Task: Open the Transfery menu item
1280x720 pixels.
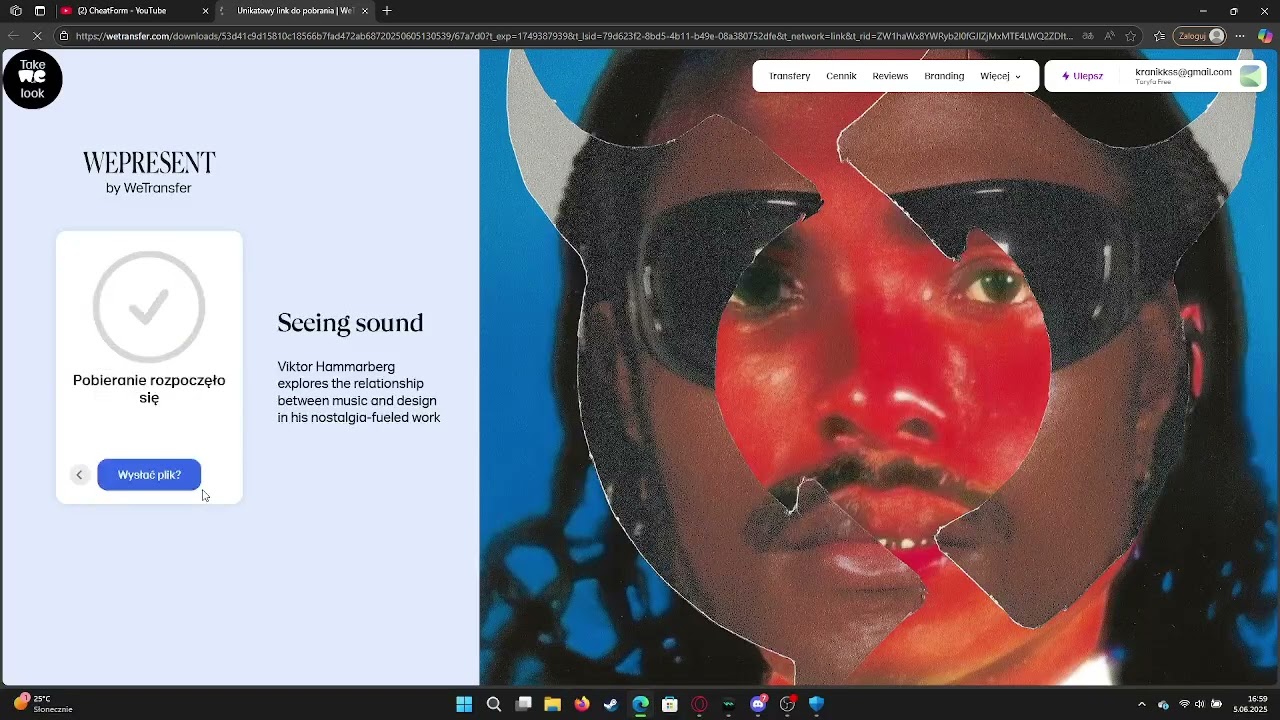Action: tap(790, 76)
